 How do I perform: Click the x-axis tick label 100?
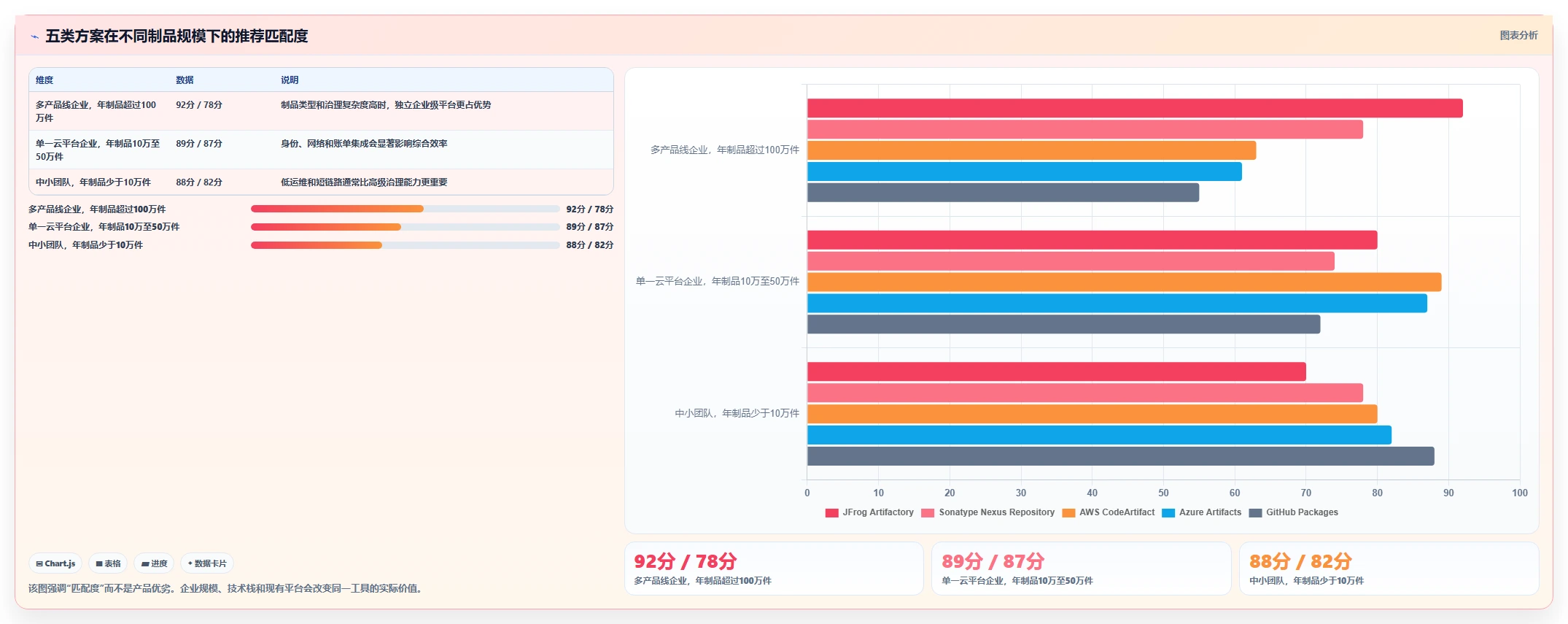click(1520, 493)
